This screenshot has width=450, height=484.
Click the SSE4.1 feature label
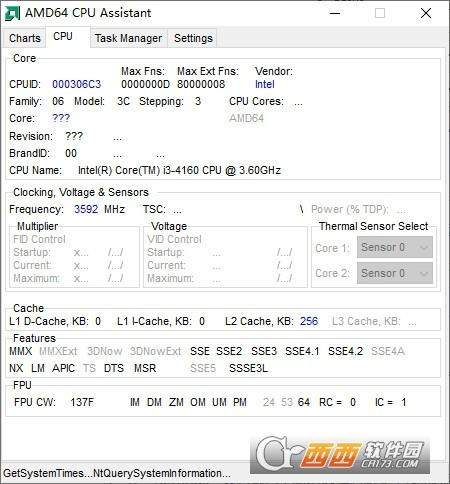[302, 351]
